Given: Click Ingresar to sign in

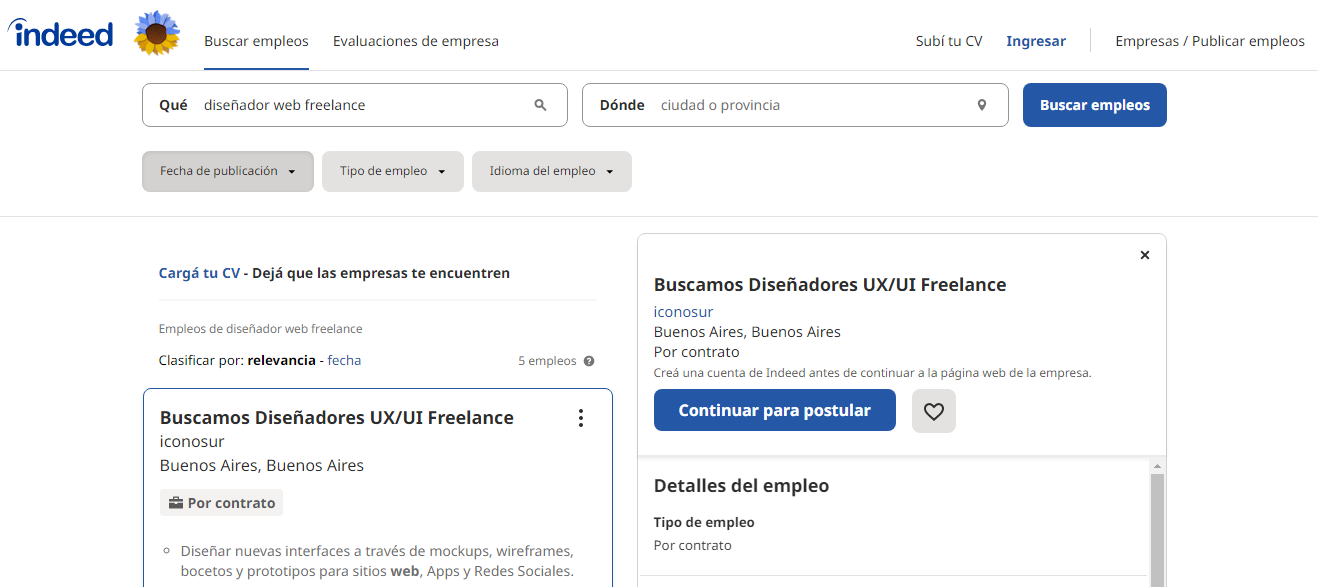Looking at the screenshot, I should 1035,41.
